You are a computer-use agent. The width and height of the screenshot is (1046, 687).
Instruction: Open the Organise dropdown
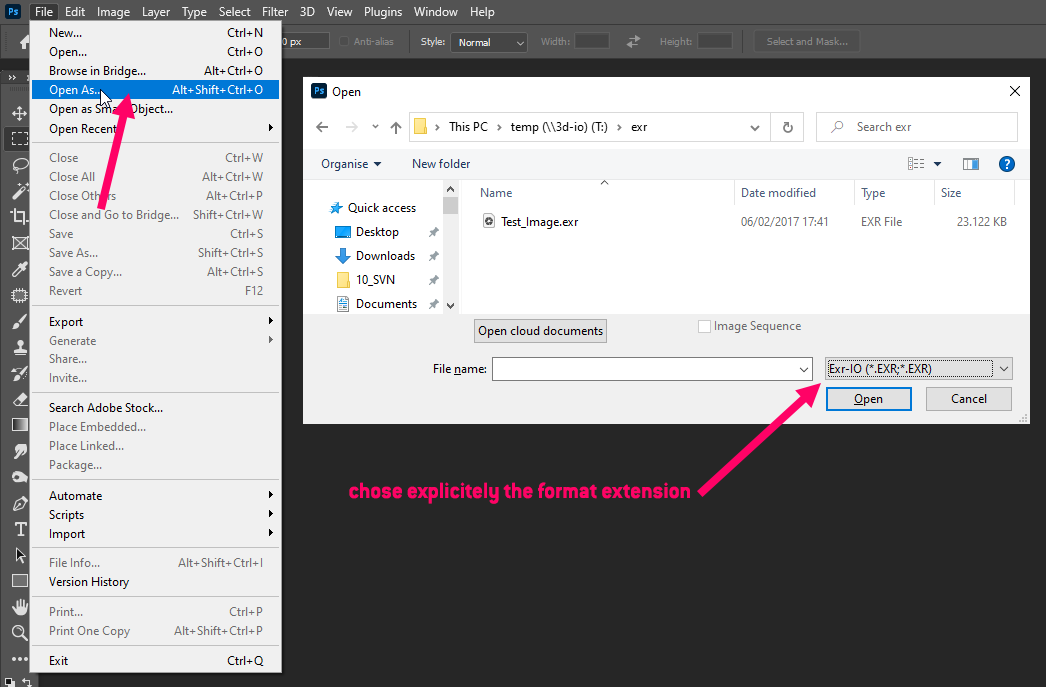tap(351, 164)
